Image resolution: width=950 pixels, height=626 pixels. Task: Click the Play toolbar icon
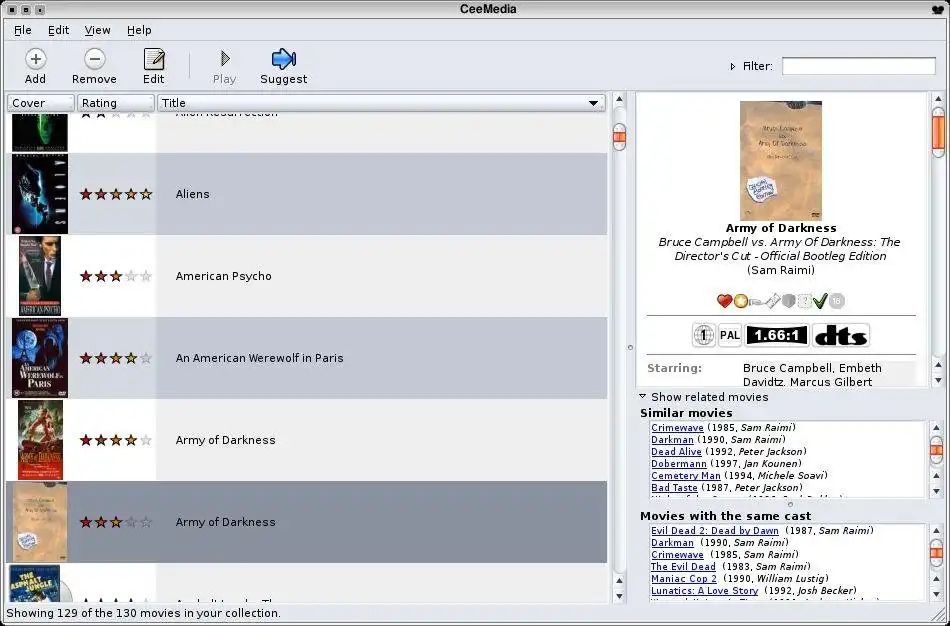click(x=224, y=59)
